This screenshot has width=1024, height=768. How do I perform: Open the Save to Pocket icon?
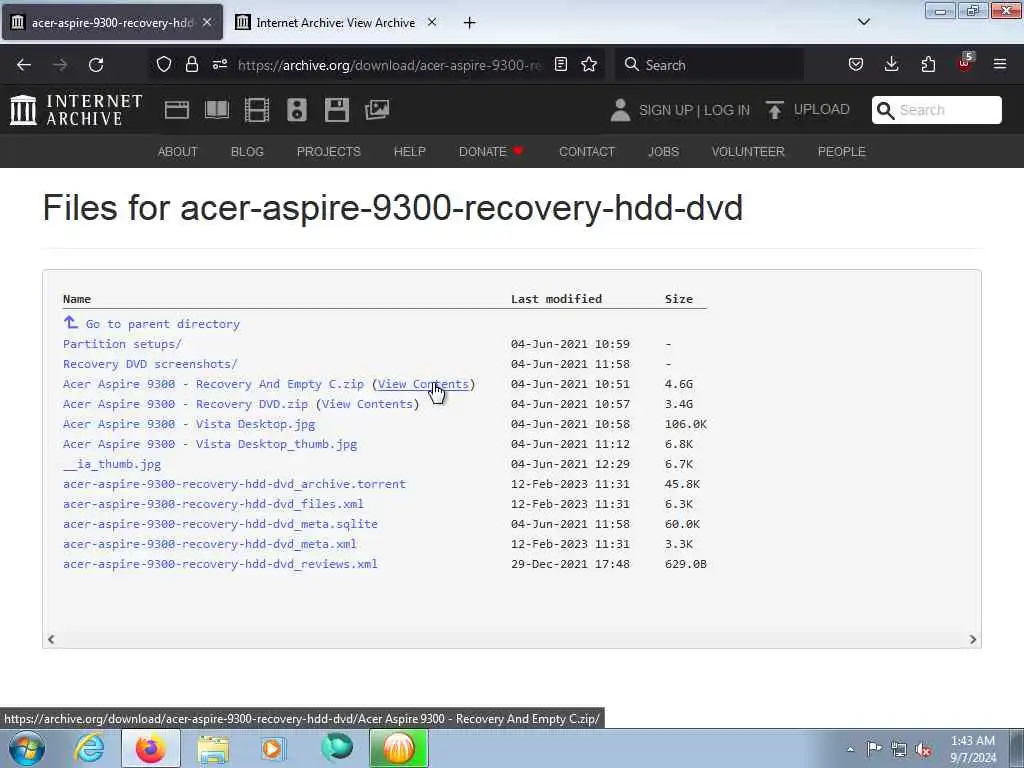(x=856, y=64)
